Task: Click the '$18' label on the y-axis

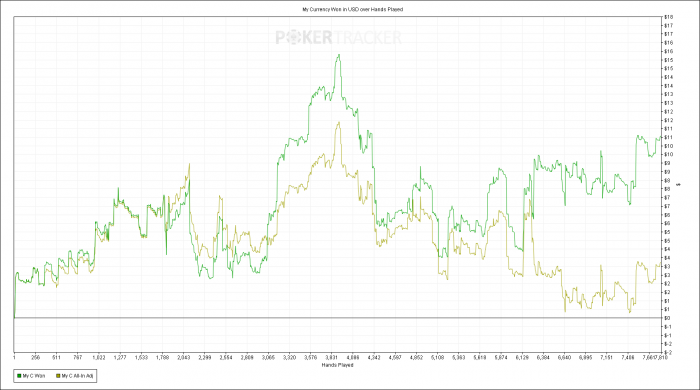Action: point(668,17)
